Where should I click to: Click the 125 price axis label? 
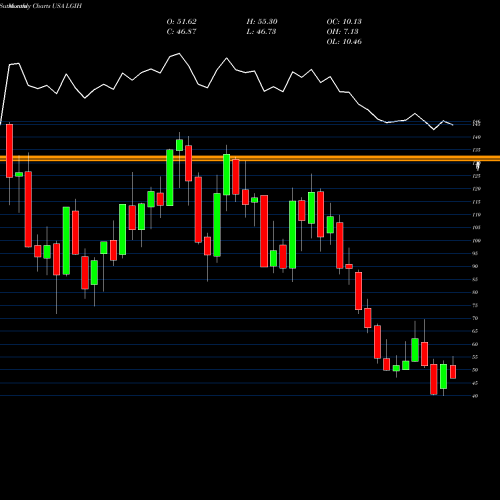[477, 176]
